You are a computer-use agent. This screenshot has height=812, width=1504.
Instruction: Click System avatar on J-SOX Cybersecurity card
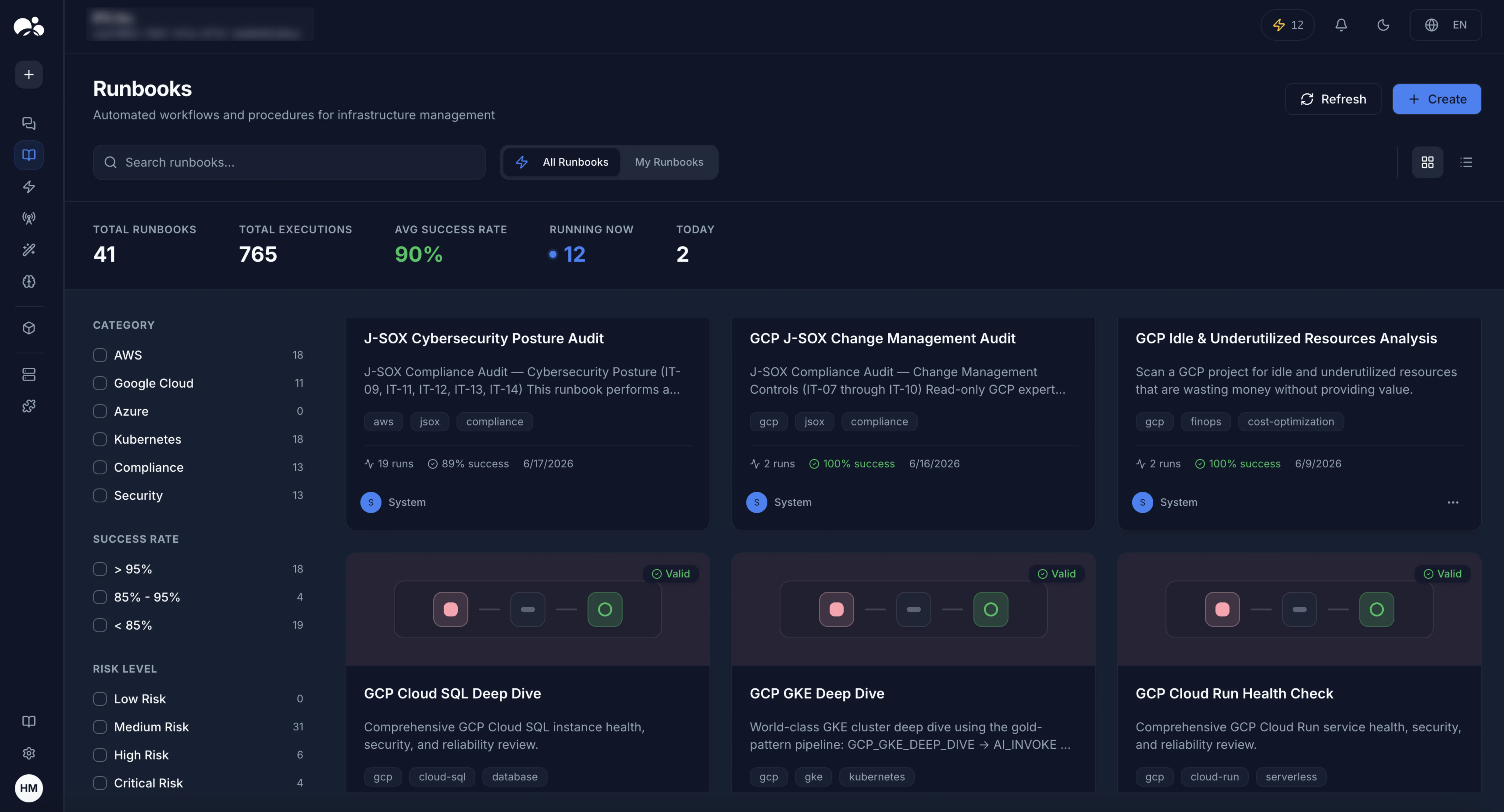point(371,503)
